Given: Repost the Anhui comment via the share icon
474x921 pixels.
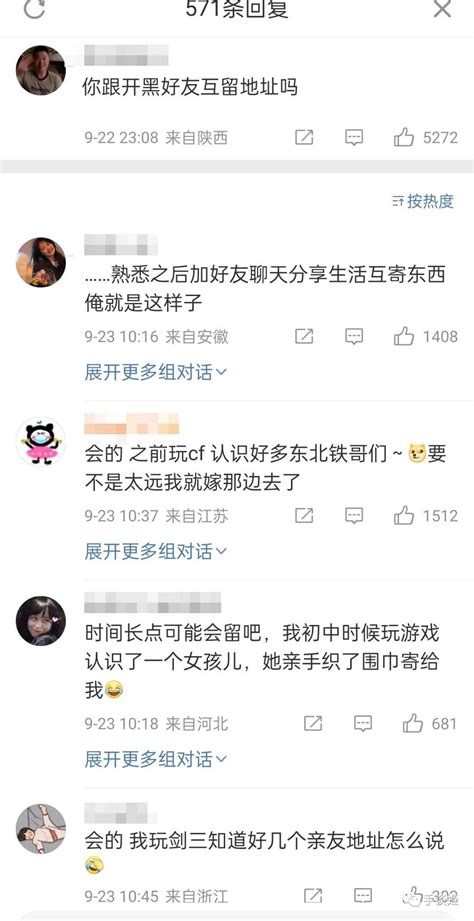Looking at the screenshot, I should point(304,337).
